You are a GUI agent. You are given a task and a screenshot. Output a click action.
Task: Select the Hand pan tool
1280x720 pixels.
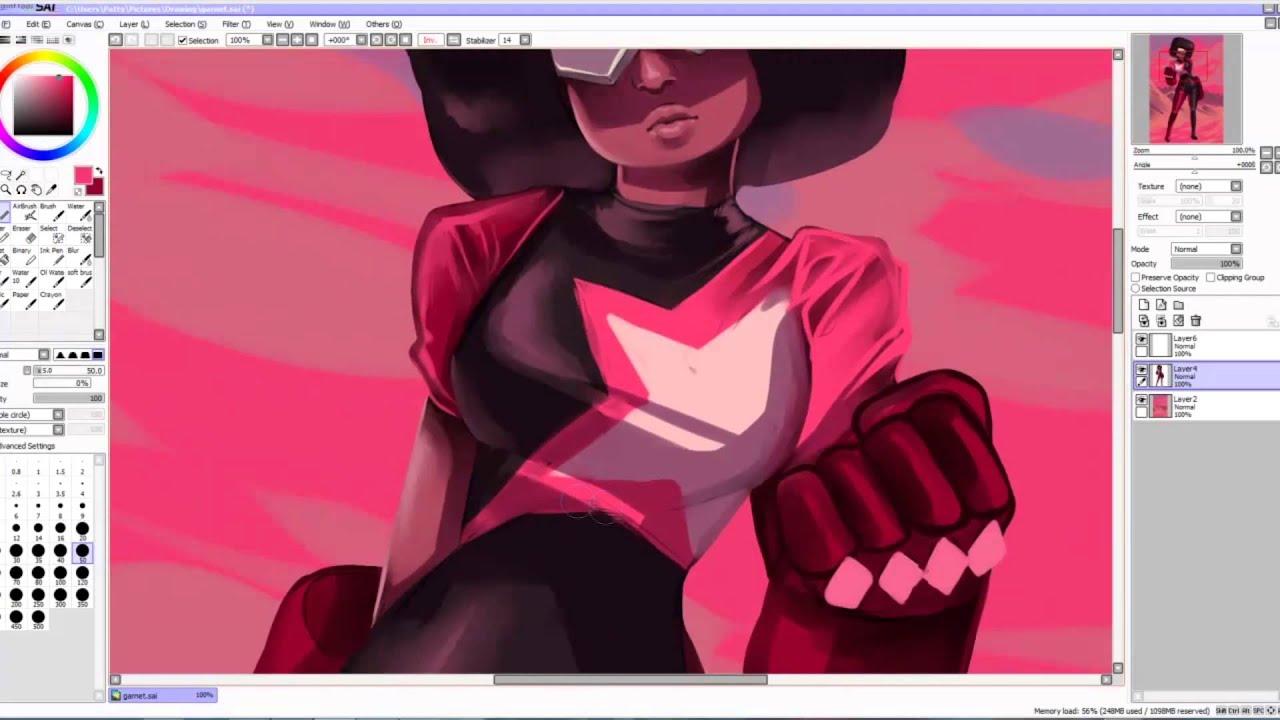click(x=36, y=189)
